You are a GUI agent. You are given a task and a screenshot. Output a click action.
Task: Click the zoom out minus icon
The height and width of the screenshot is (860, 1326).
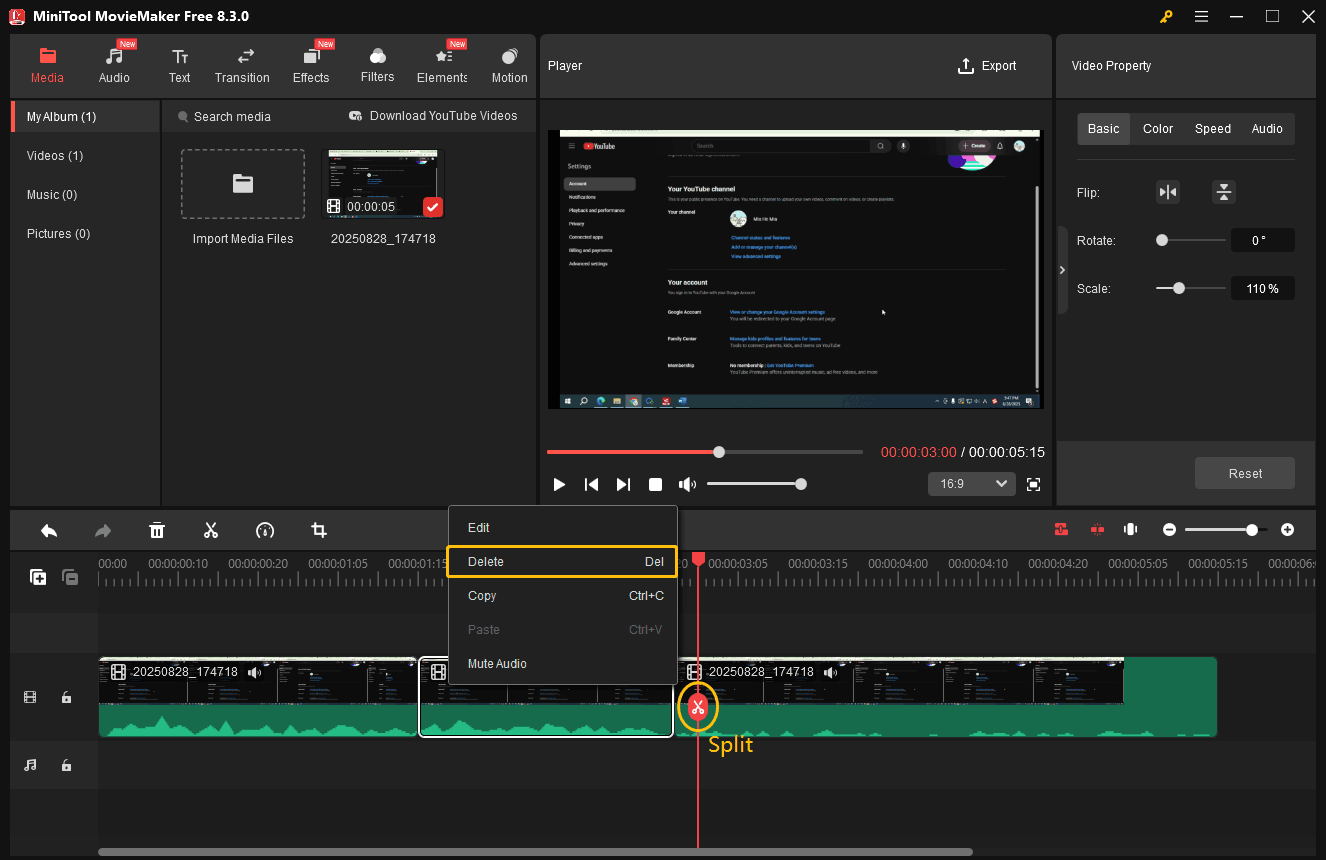click(x=1169, y=530)
